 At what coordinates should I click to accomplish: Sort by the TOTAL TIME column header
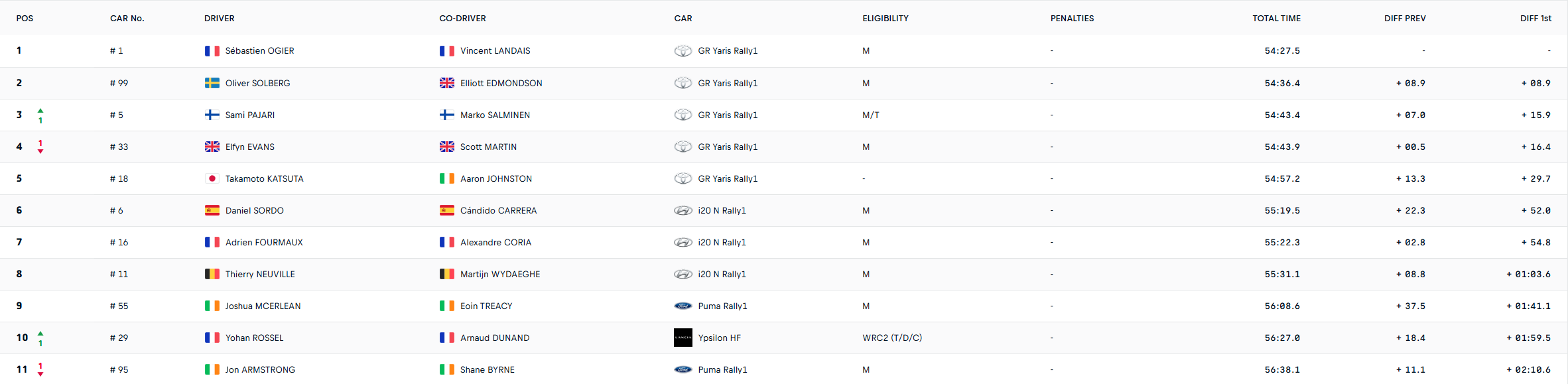1275,19
